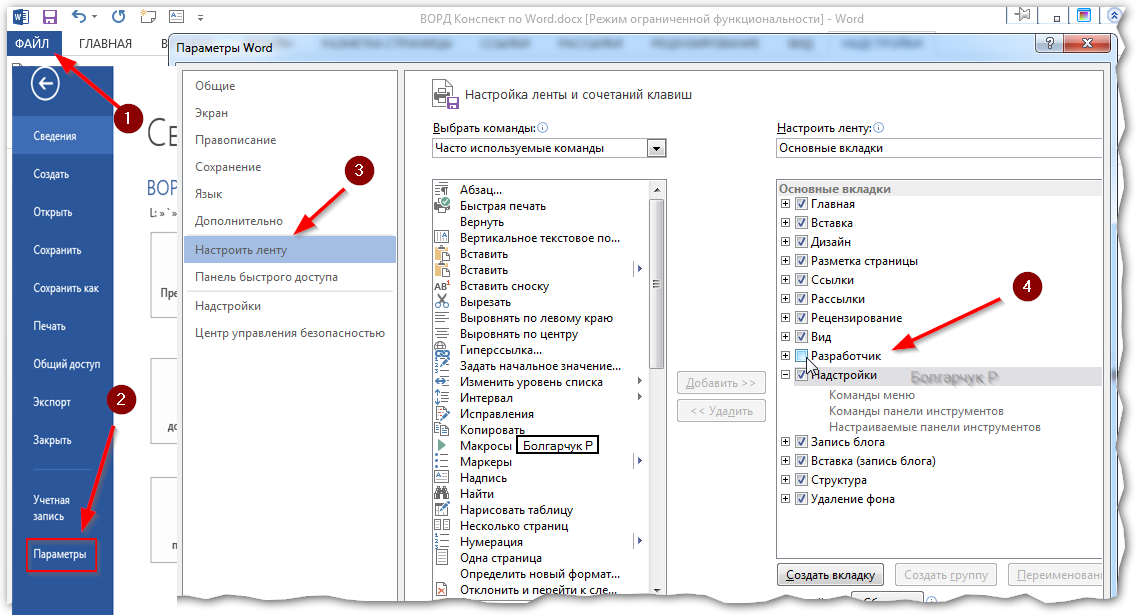
Task: Select the Копировать command icon
Action: pyautogui.click(x=442, y=429)
